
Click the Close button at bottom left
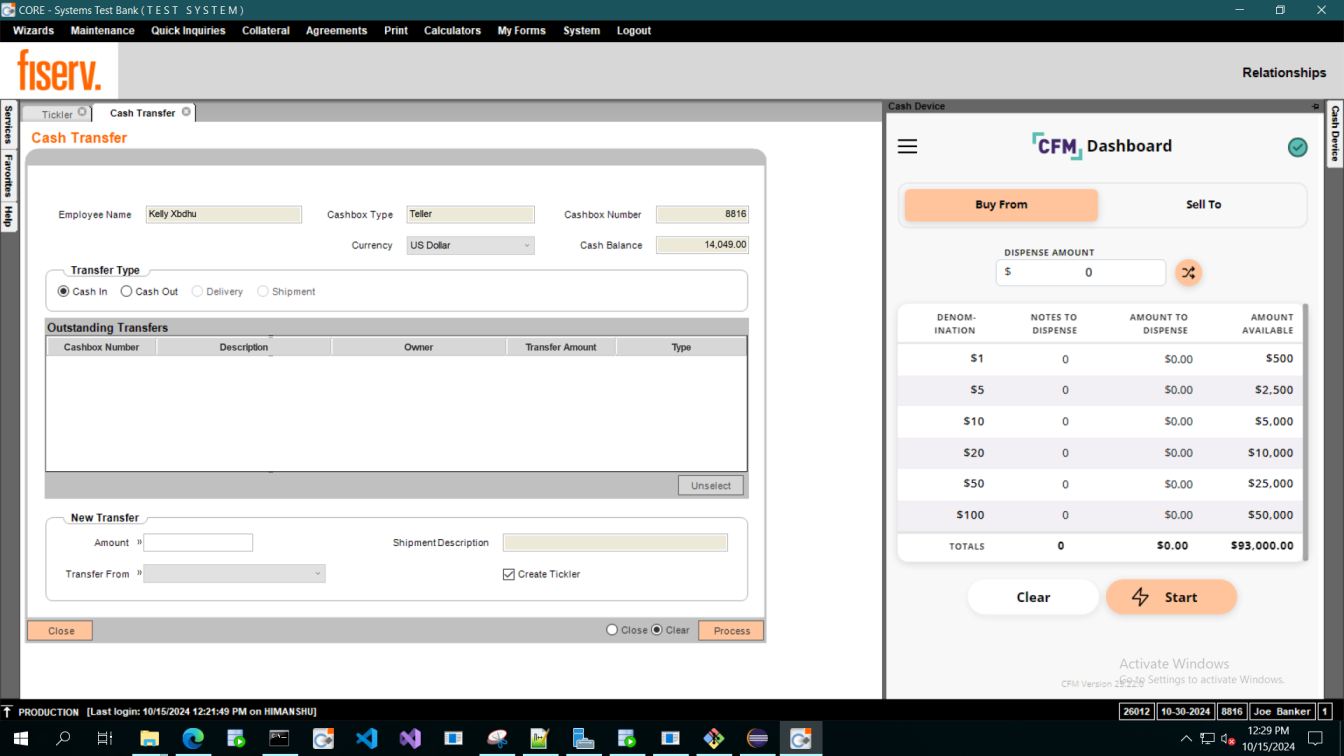point(61,631)
